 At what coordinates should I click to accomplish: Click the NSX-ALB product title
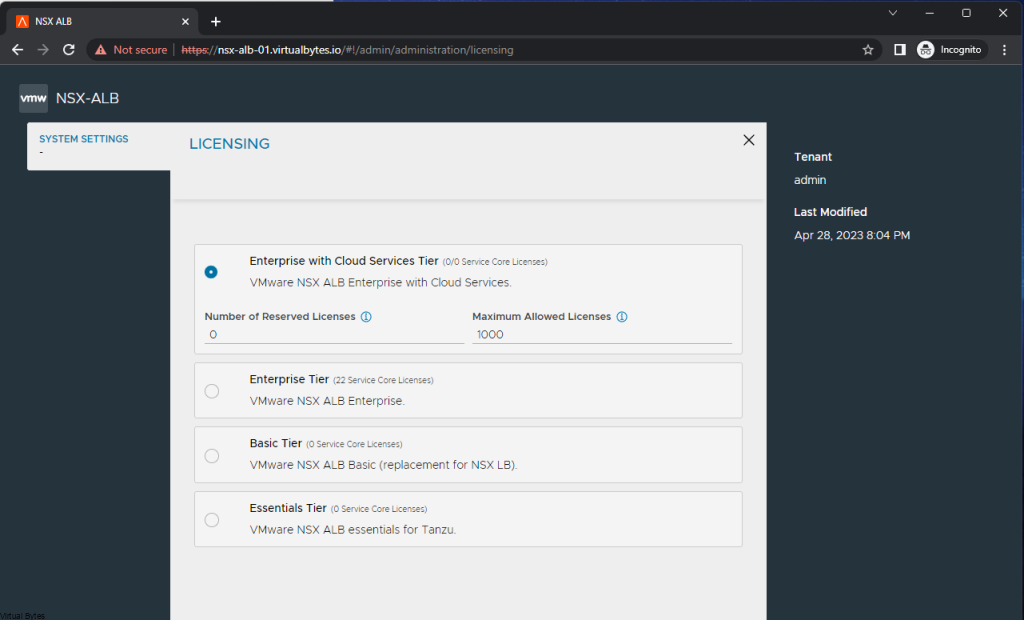[88, 99]
